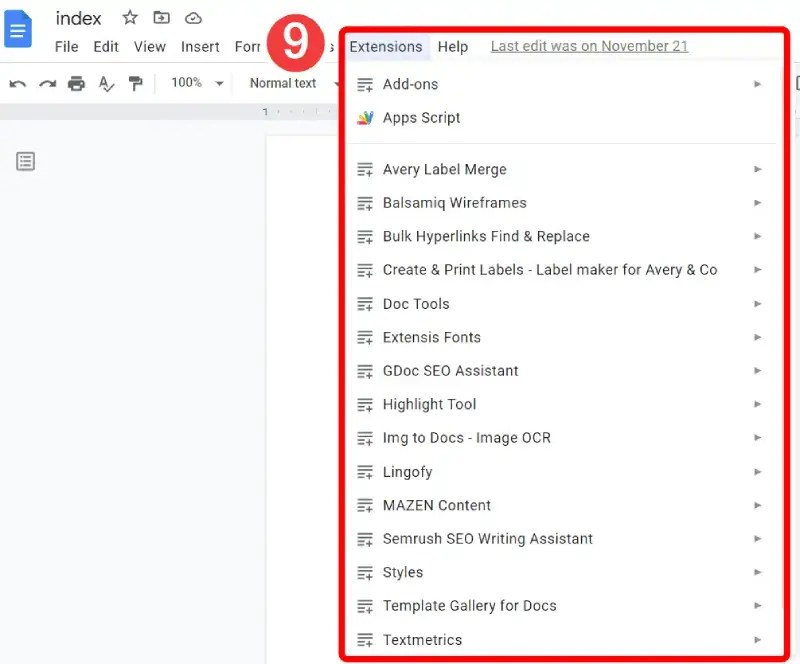
Task: Select MAZEN Content menu entry
Action: click(561, 505)
